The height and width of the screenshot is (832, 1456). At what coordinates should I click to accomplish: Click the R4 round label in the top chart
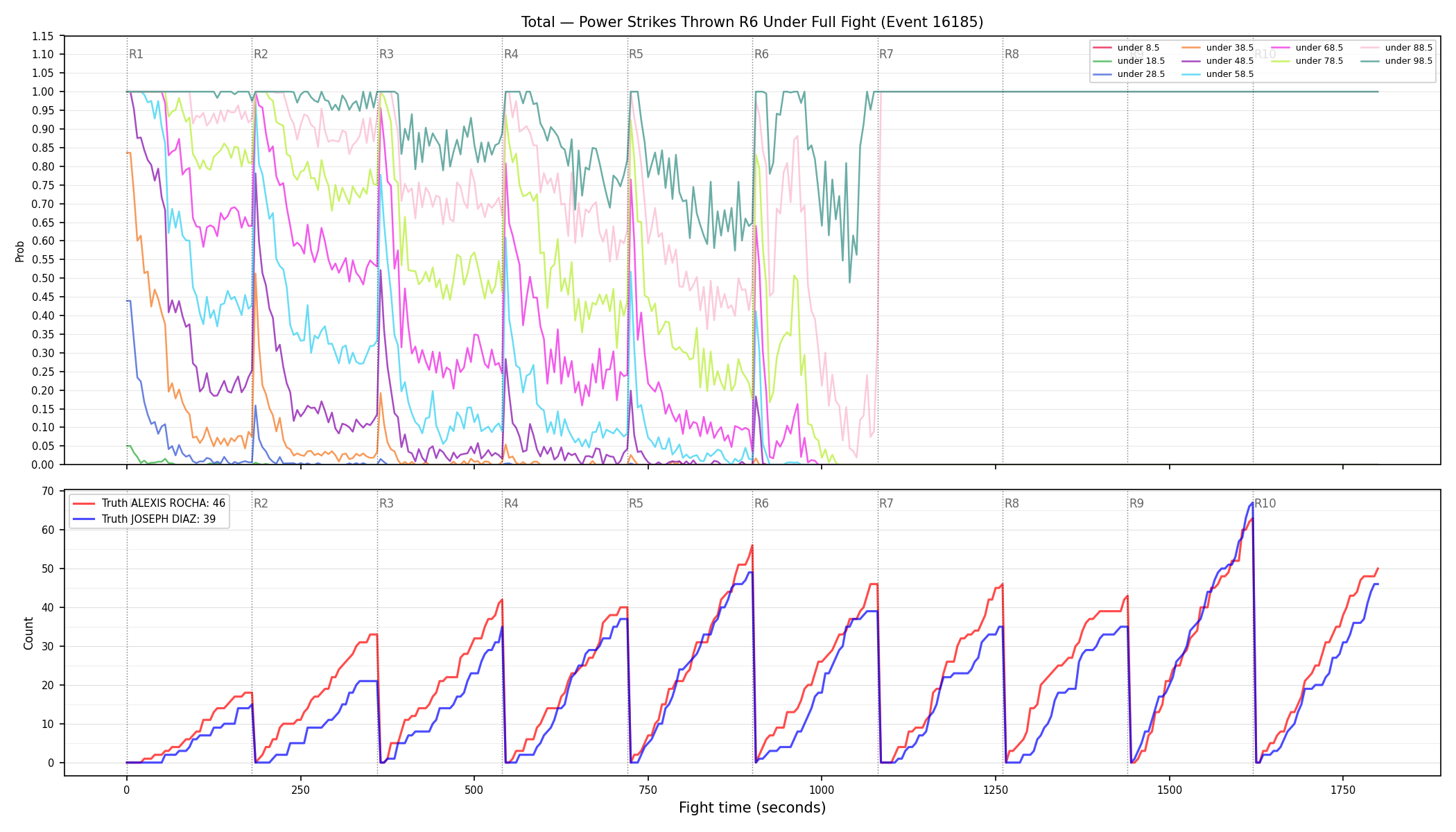(x=511, y=54)
